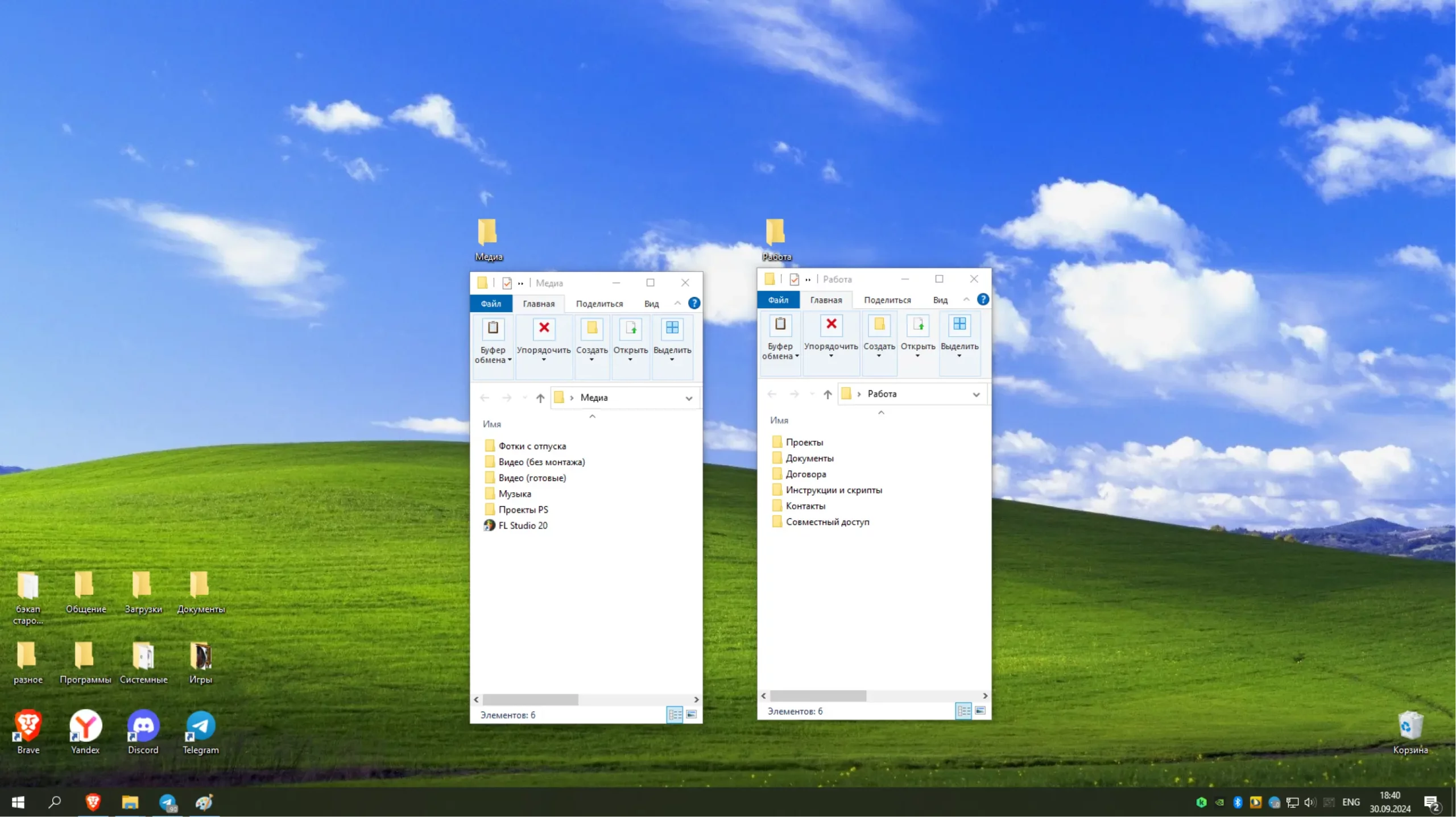The height and width of the screenshot is (817, 1456).
Task: Expand the Работа address bar dropdown arrow
Action: [x=976, y=394]
